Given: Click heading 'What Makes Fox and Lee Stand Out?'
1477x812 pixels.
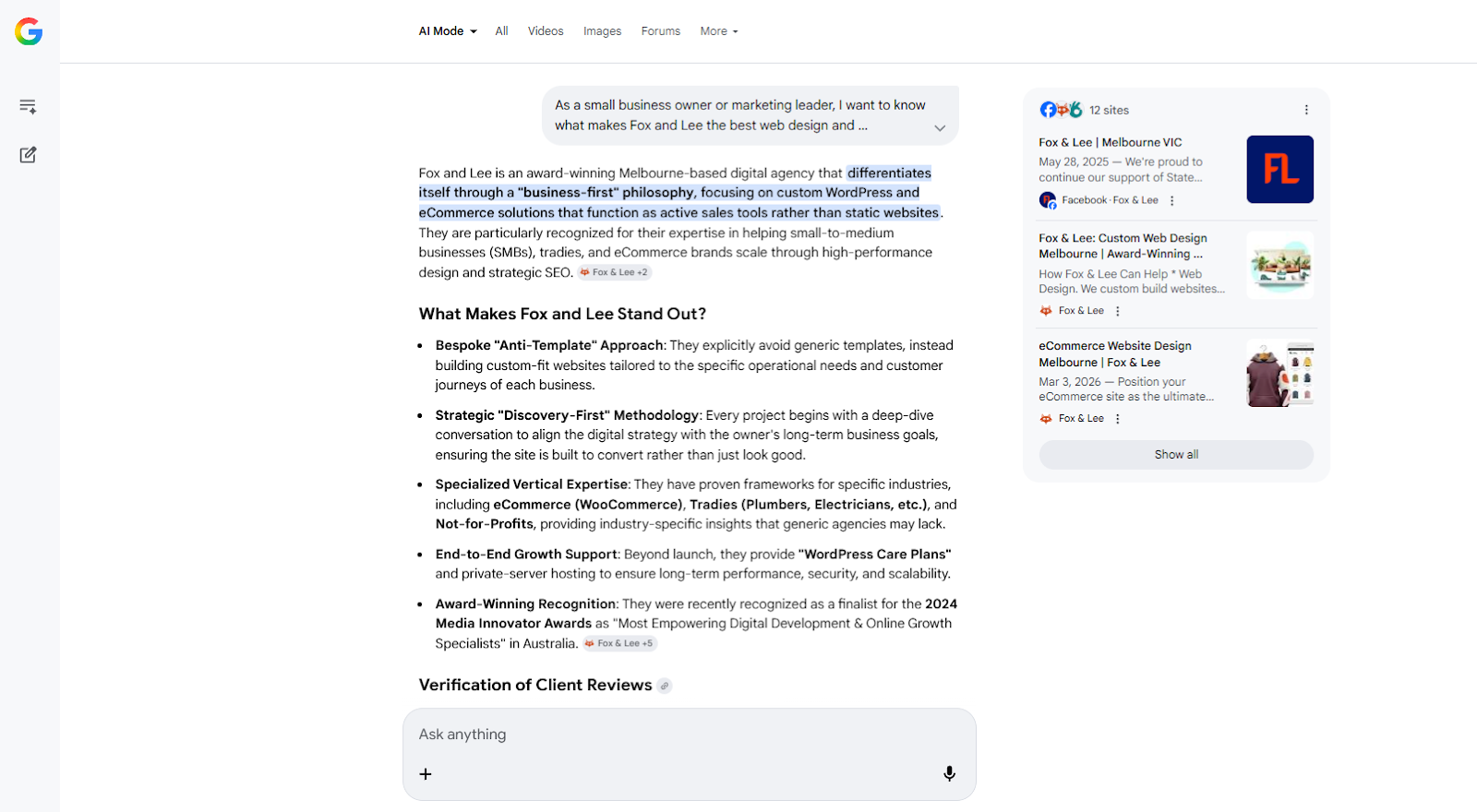Looking at the screenshot, I should pyautogui.click(x=562, y=314).
